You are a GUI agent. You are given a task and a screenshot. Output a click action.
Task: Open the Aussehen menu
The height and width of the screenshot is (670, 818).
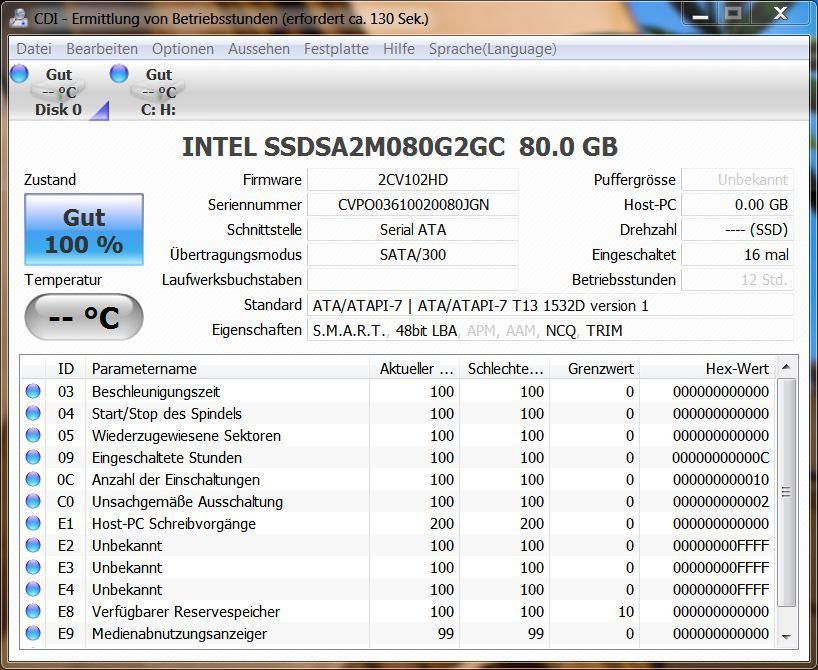click(259, 49)
